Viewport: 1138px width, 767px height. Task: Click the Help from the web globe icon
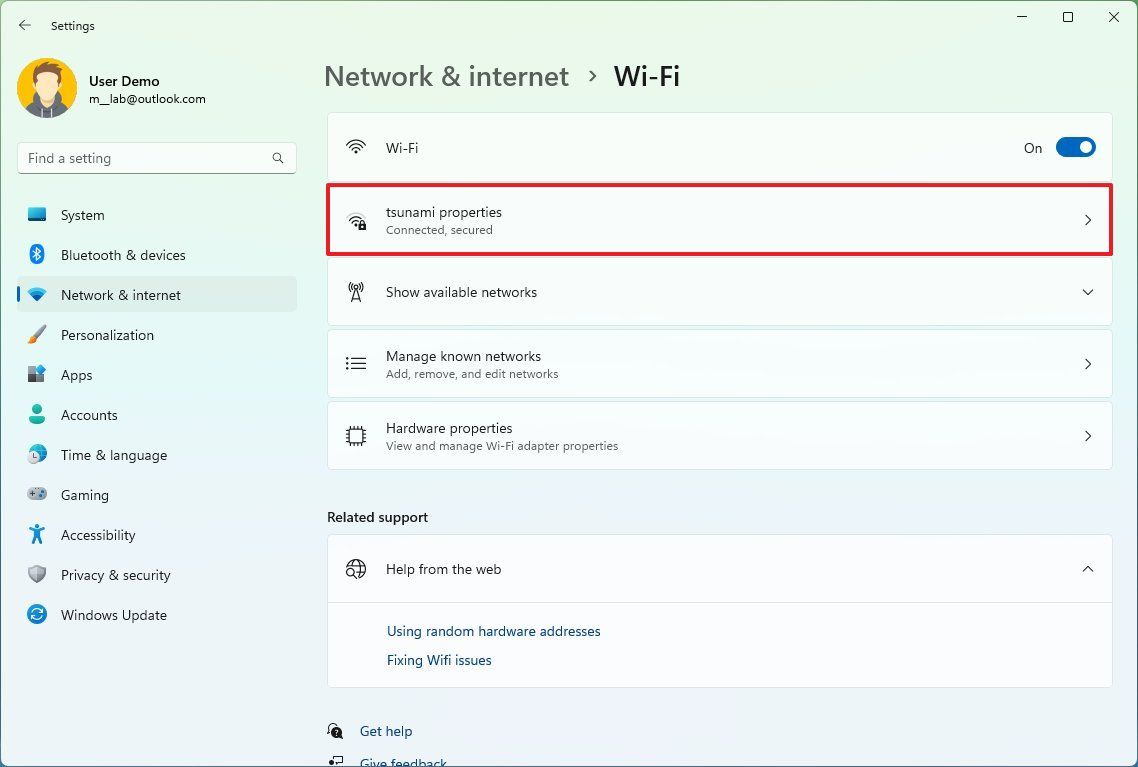355,568
